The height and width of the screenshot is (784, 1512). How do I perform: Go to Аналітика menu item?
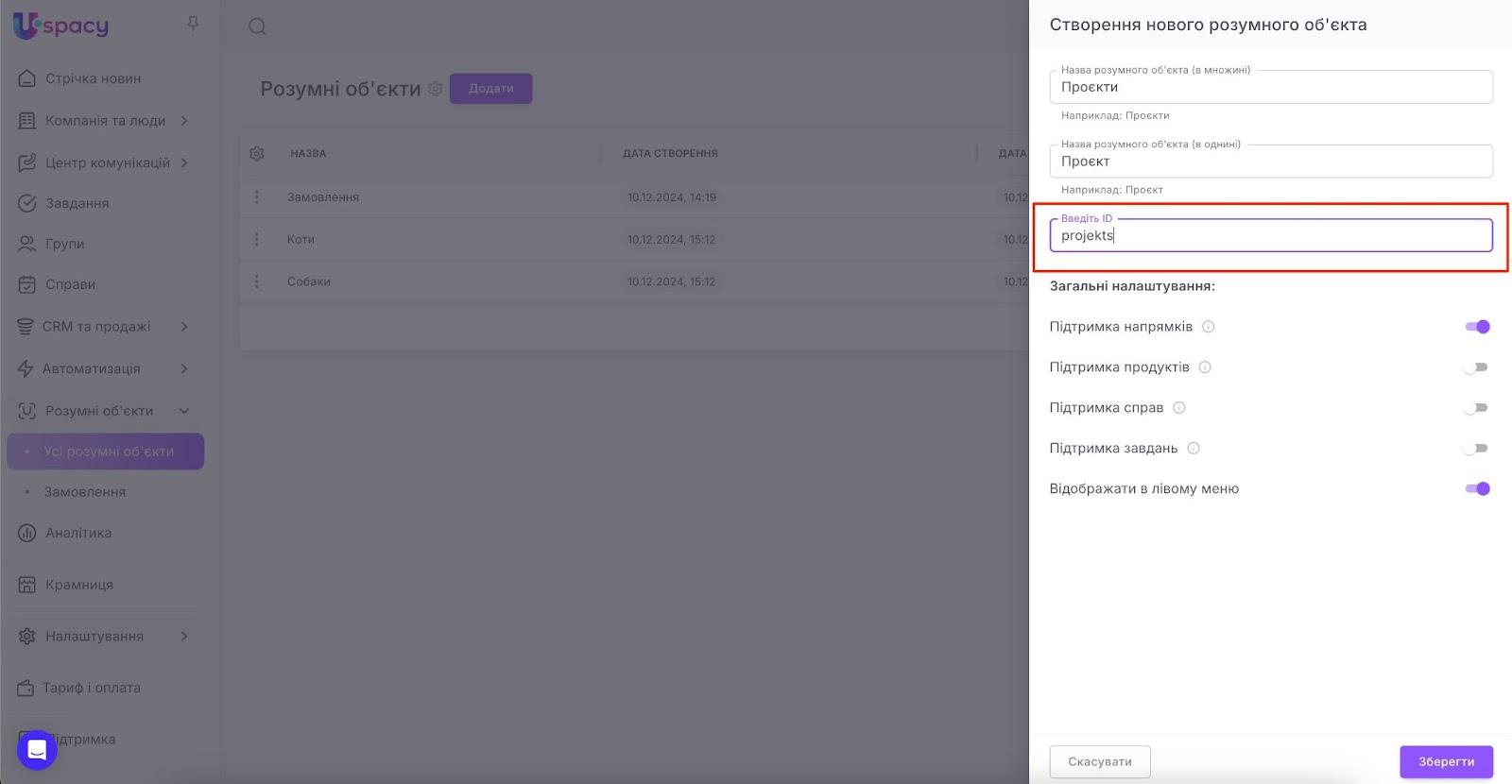pyautogui.click(x=78, y=533)
